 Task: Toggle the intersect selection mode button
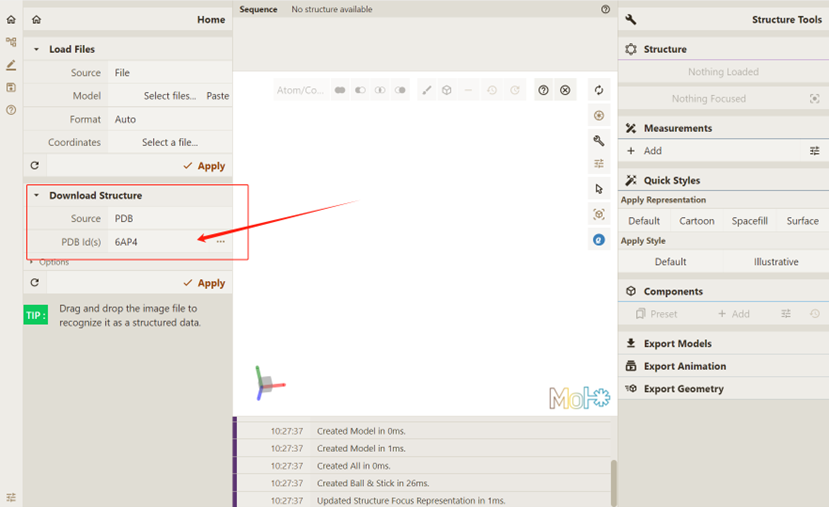[x=380, y=90]
